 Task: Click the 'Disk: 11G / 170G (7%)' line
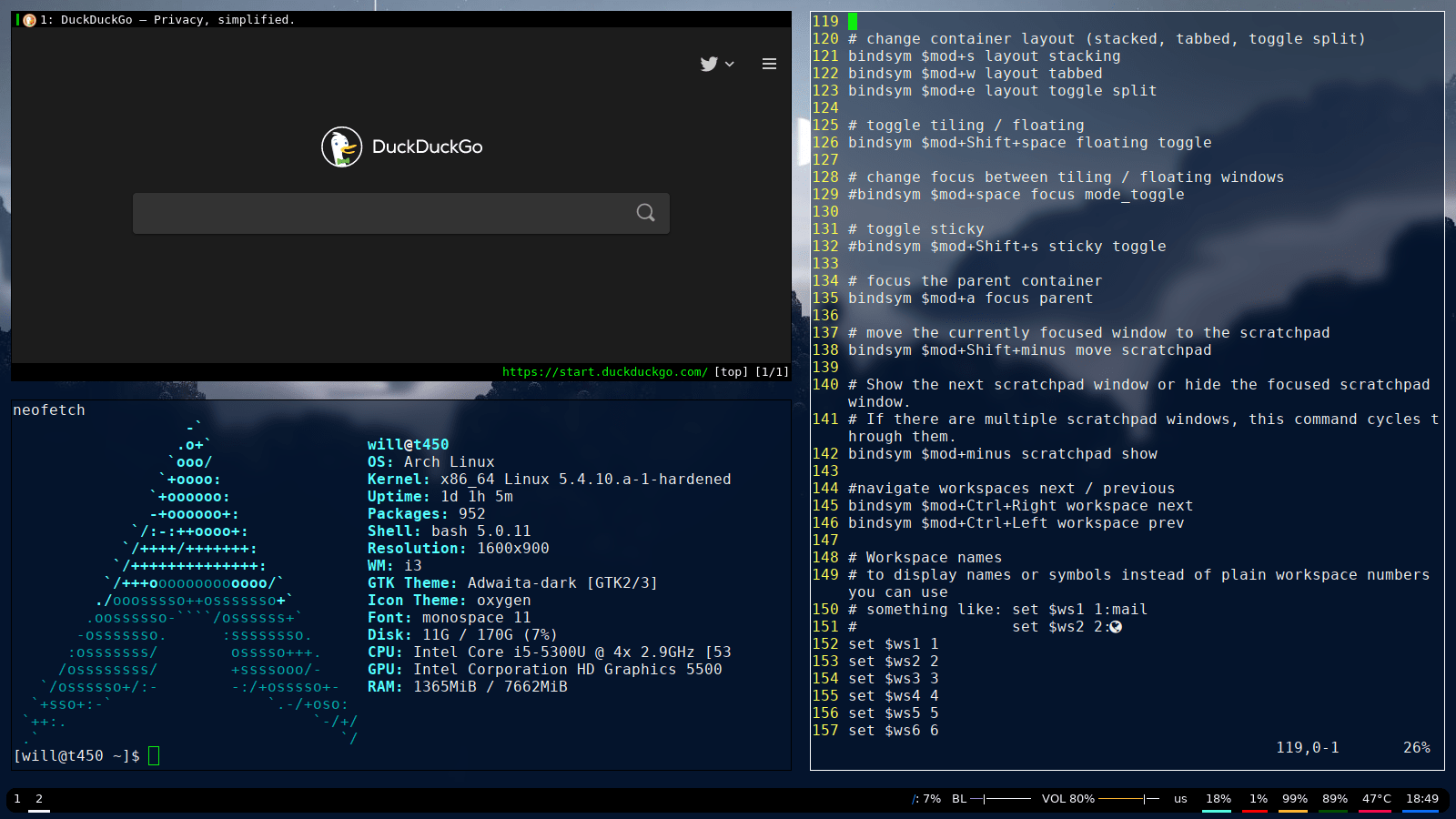pyautogui.click(x=462, y=635)
